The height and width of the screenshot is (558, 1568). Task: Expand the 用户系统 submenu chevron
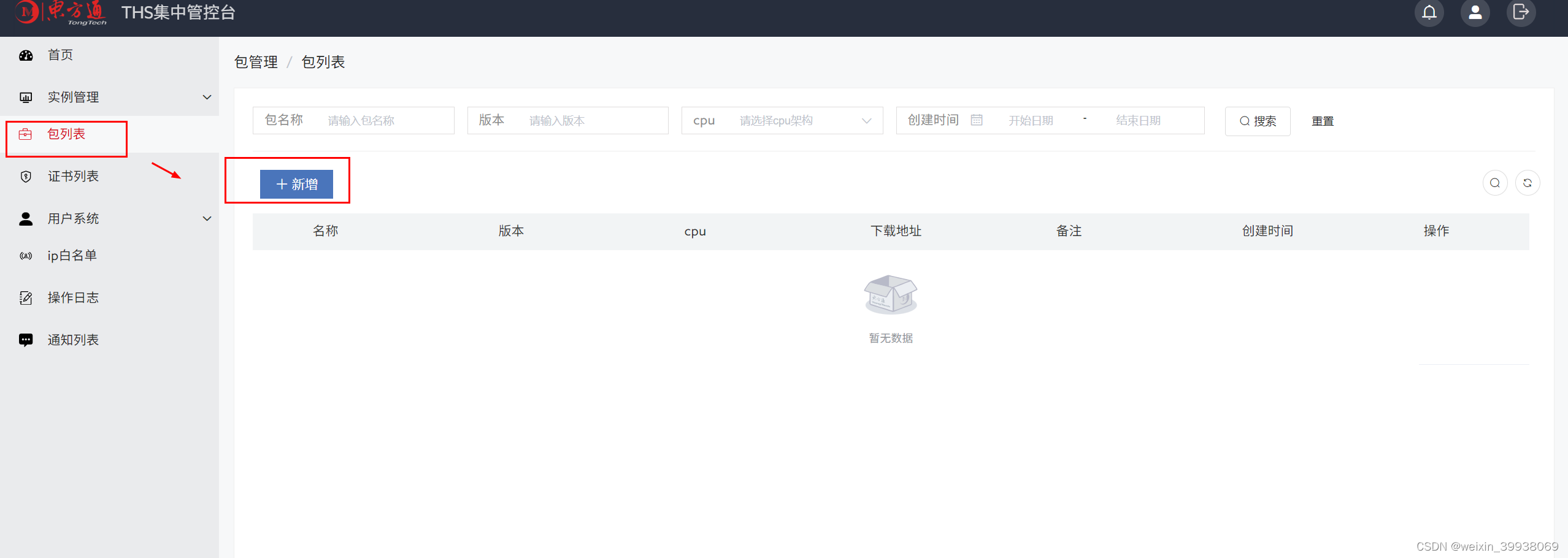[207, 218]
